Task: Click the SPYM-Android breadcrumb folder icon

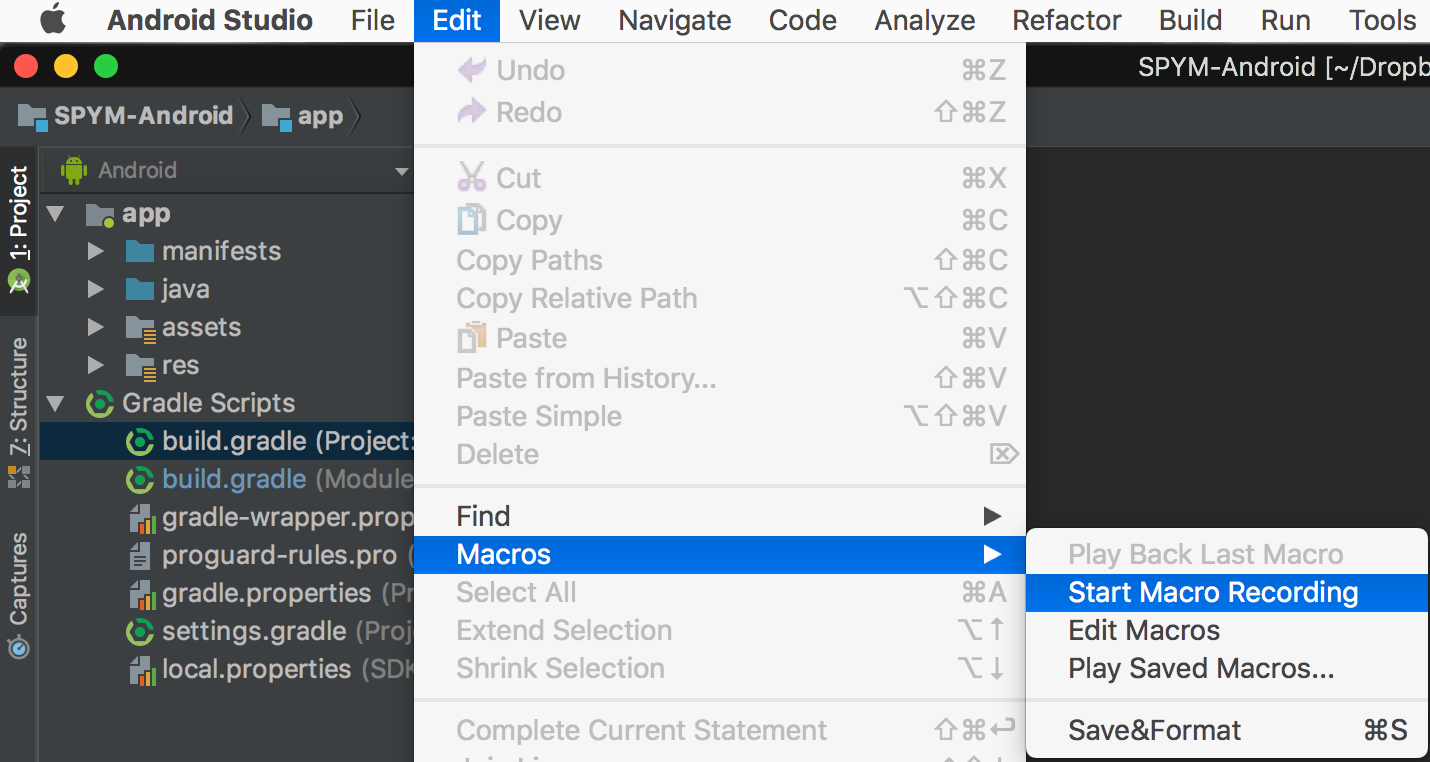Action: 32,117
